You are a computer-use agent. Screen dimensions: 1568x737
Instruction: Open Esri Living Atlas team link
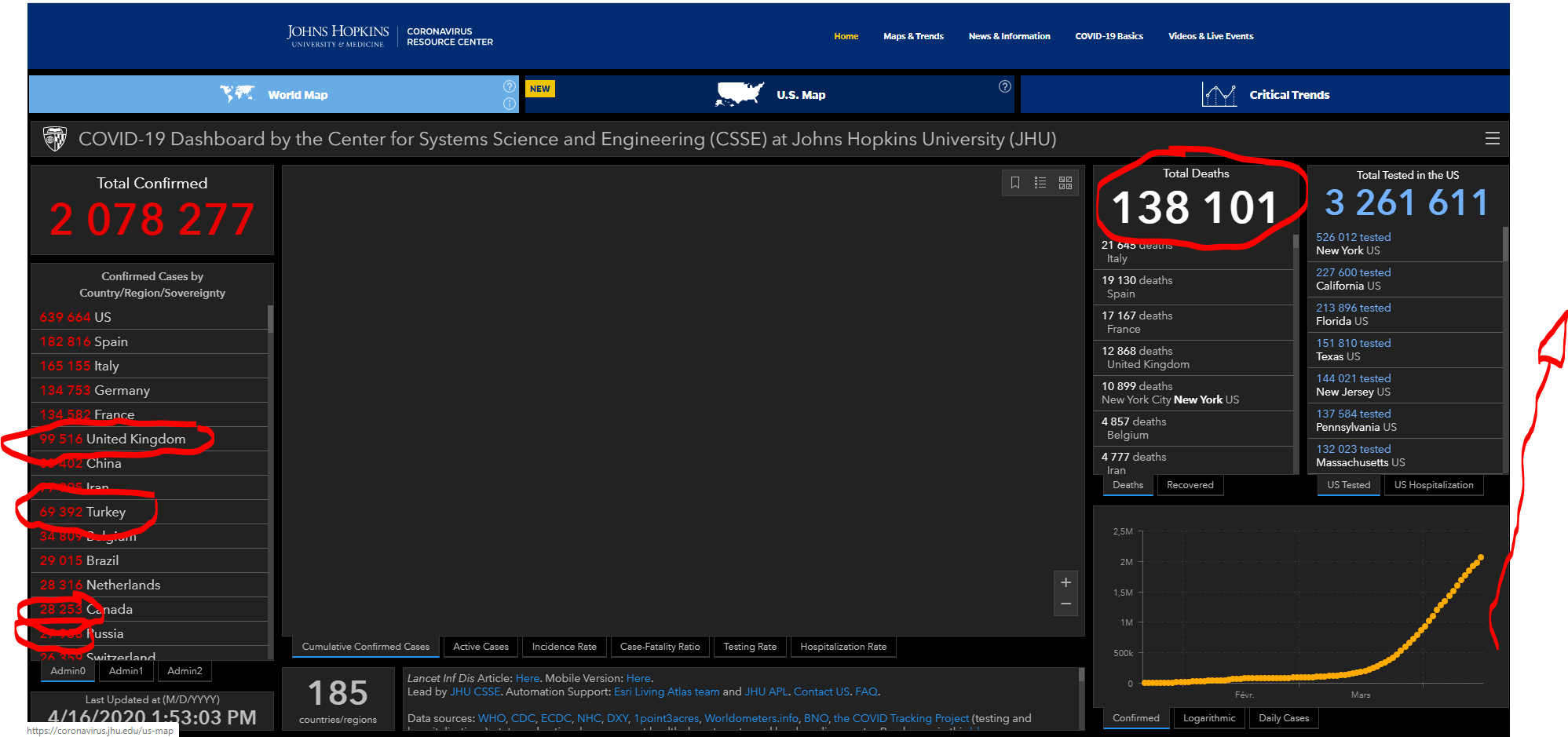[667, 691]
